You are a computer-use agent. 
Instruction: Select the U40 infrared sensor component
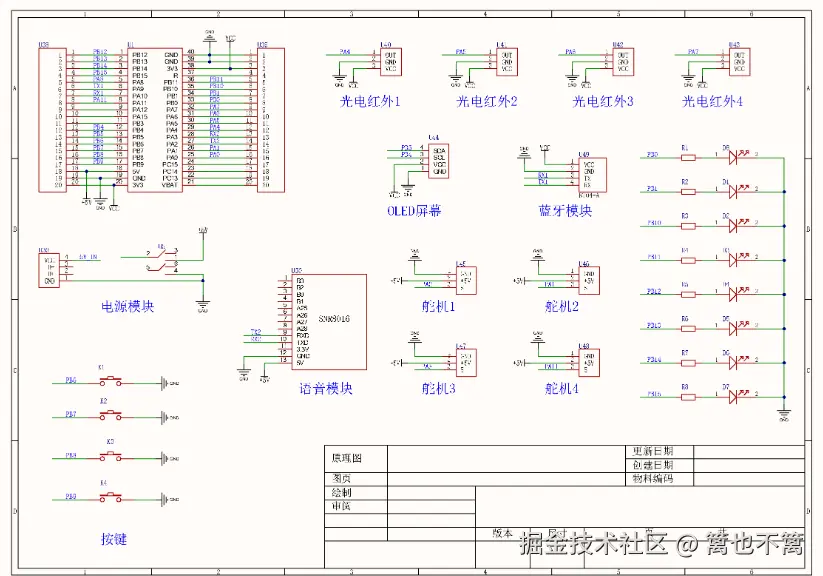pos(391,62)
